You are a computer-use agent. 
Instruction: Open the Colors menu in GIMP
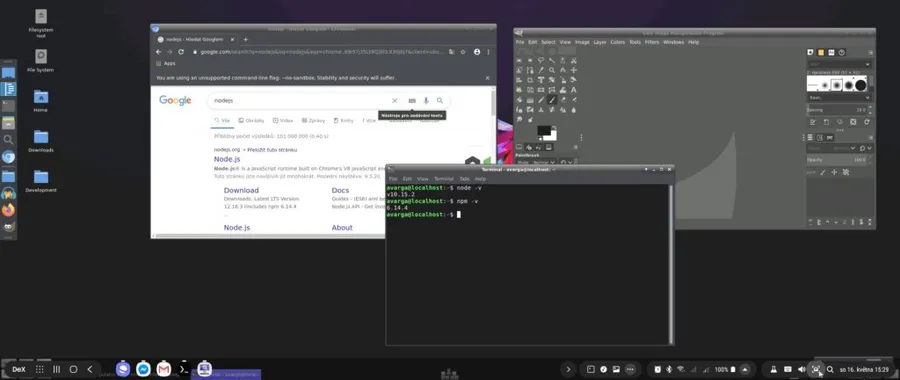point(618,42)
